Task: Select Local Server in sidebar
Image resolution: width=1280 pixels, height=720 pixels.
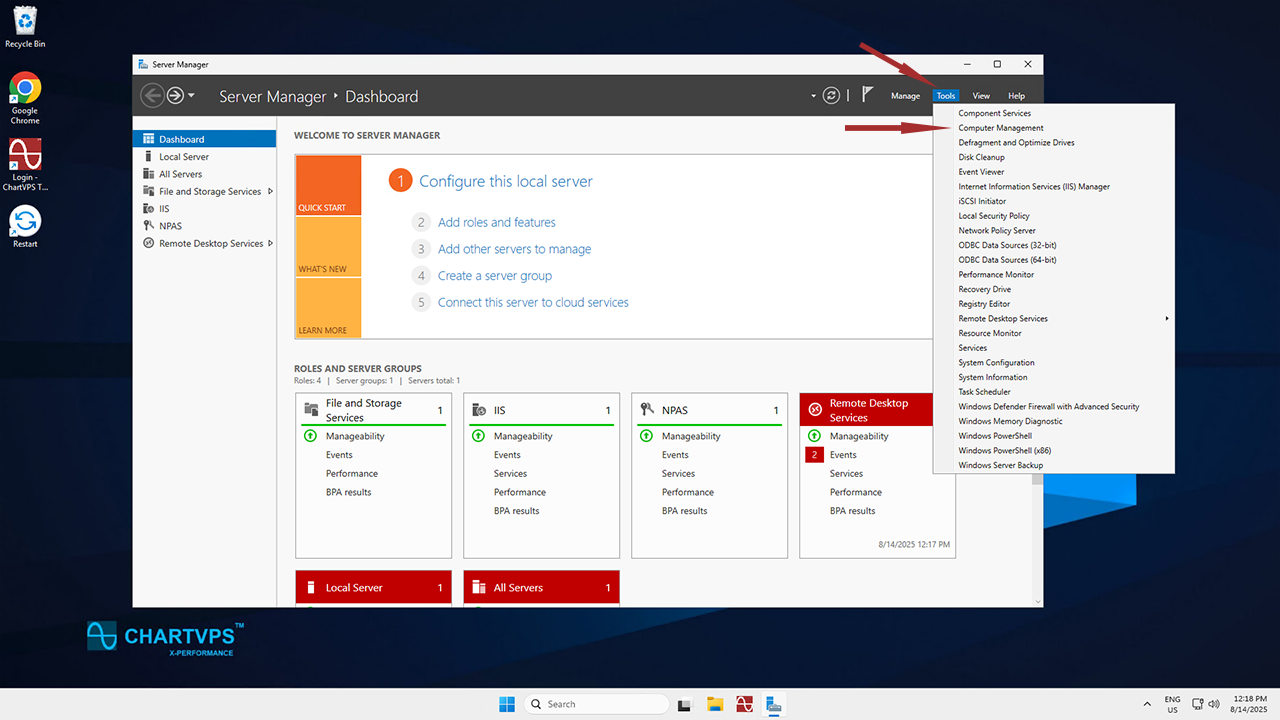Action: (x=184, y=157)
